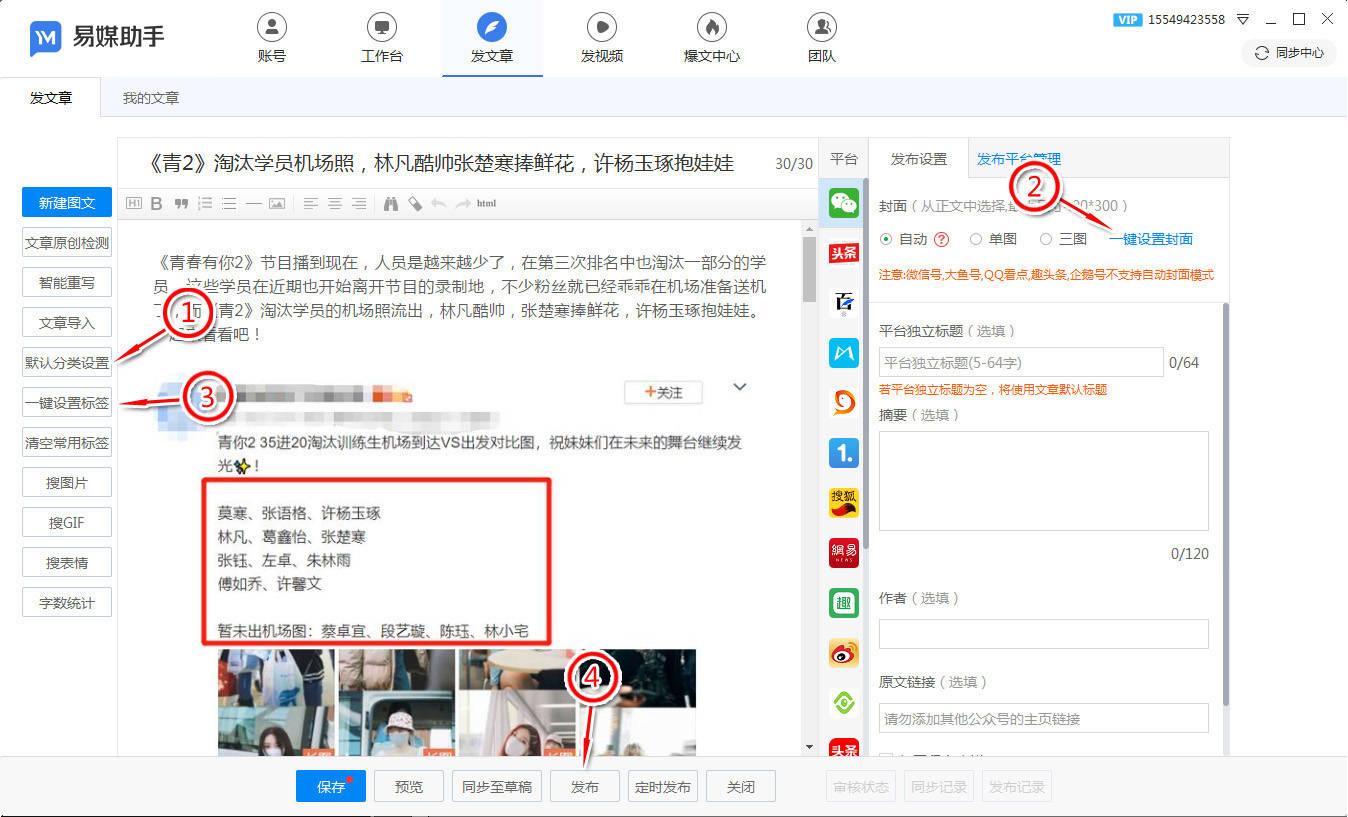Select the 头条 Toutiao platform icon
1348x817 pixels.
coord(843,252)
